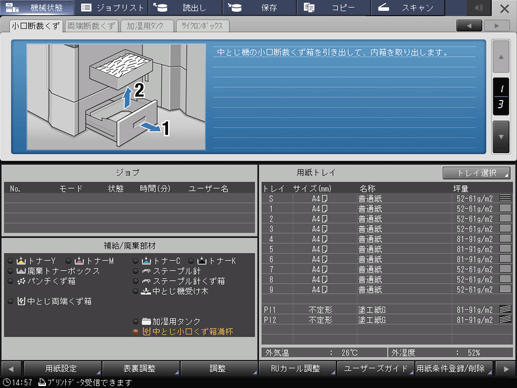Click the トナーC status indicator light
517x388 pixels.
(x=136, y=261)
